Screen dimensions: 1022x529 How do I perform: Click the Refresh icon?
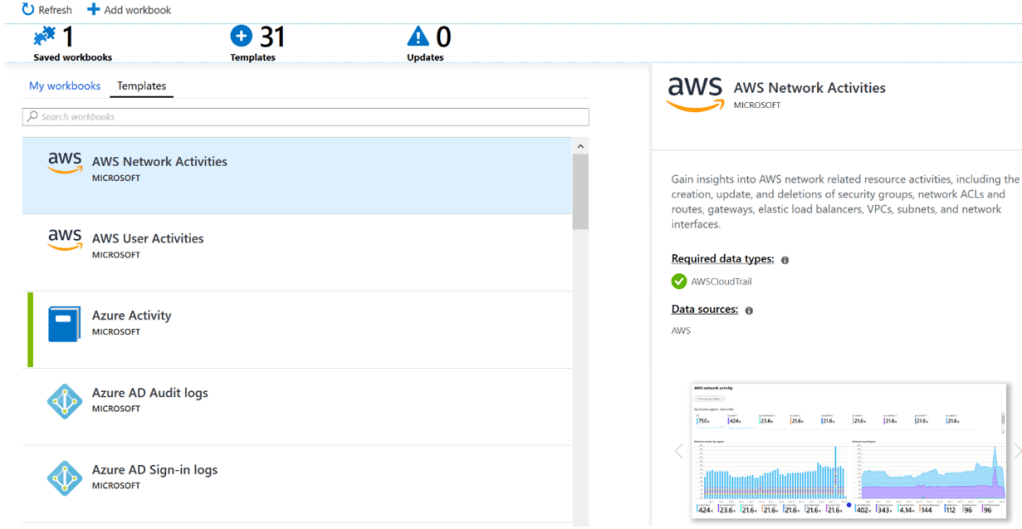[x=27, y=9]
